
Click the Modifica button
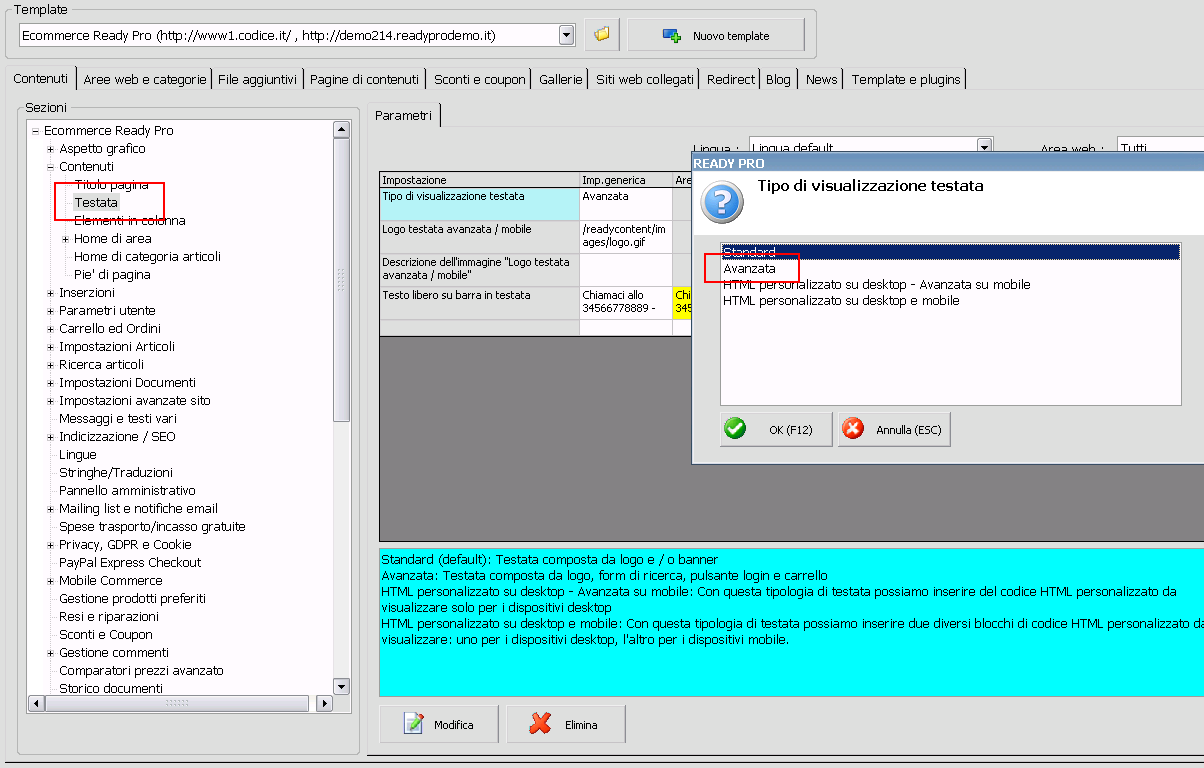pyautogui.click(x=439, y=724)
